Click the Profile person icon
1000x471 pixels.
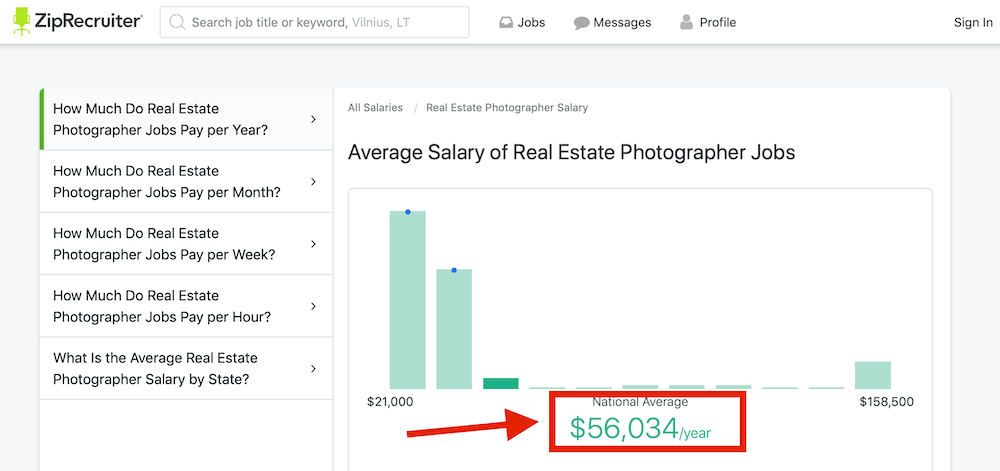click(686, 22)
